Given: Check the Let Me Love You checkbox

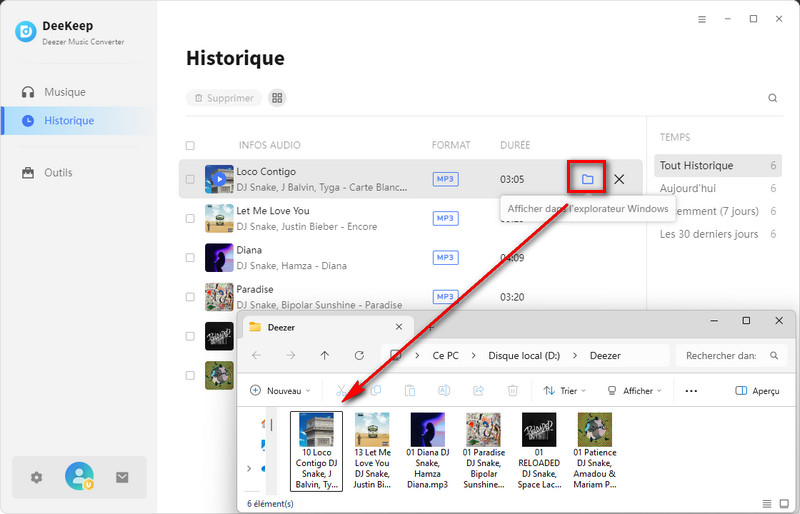Looking at the screenshot, I should tap(190, 218).
